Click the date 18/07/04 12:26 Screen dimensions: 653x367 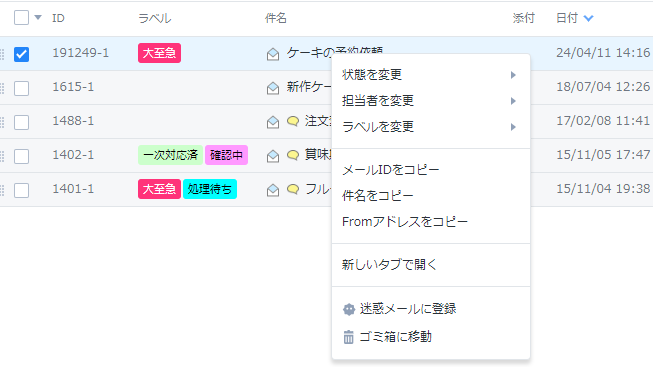(603, 87)
